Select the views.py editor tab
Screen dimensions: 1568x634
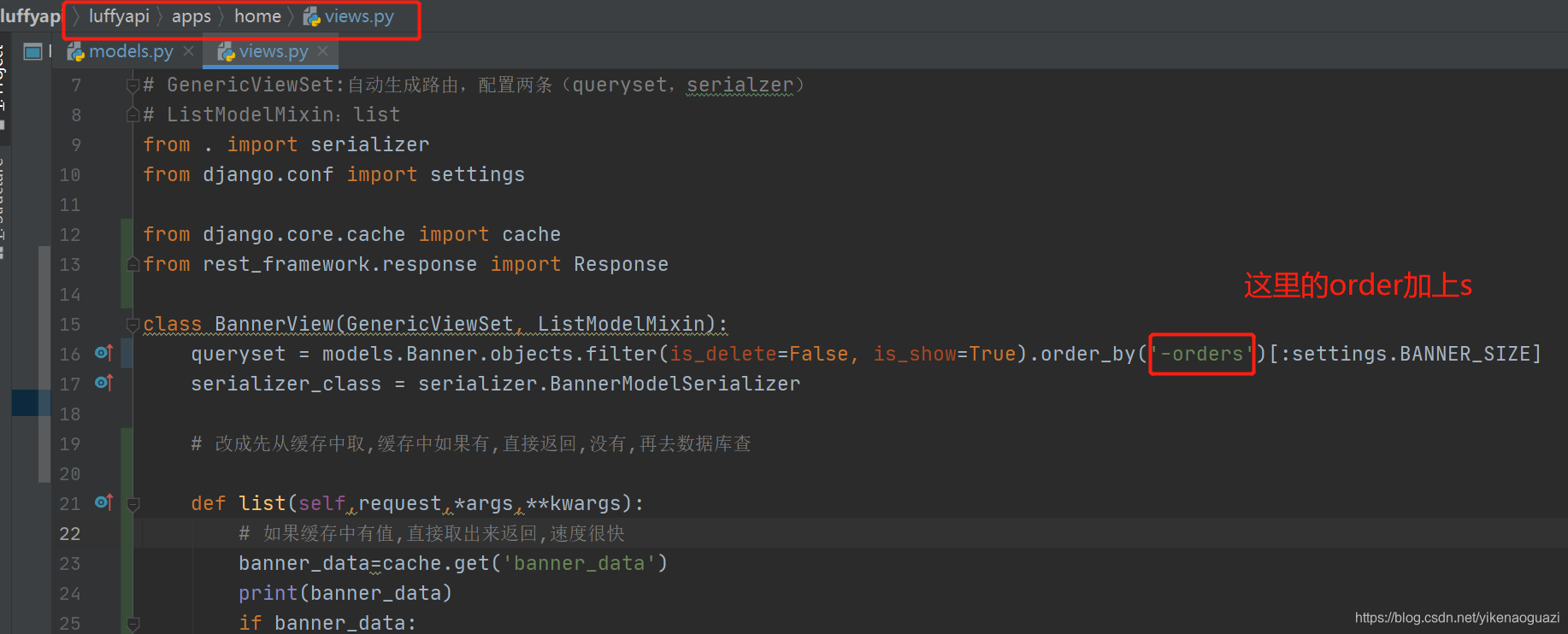coord(272,51)
